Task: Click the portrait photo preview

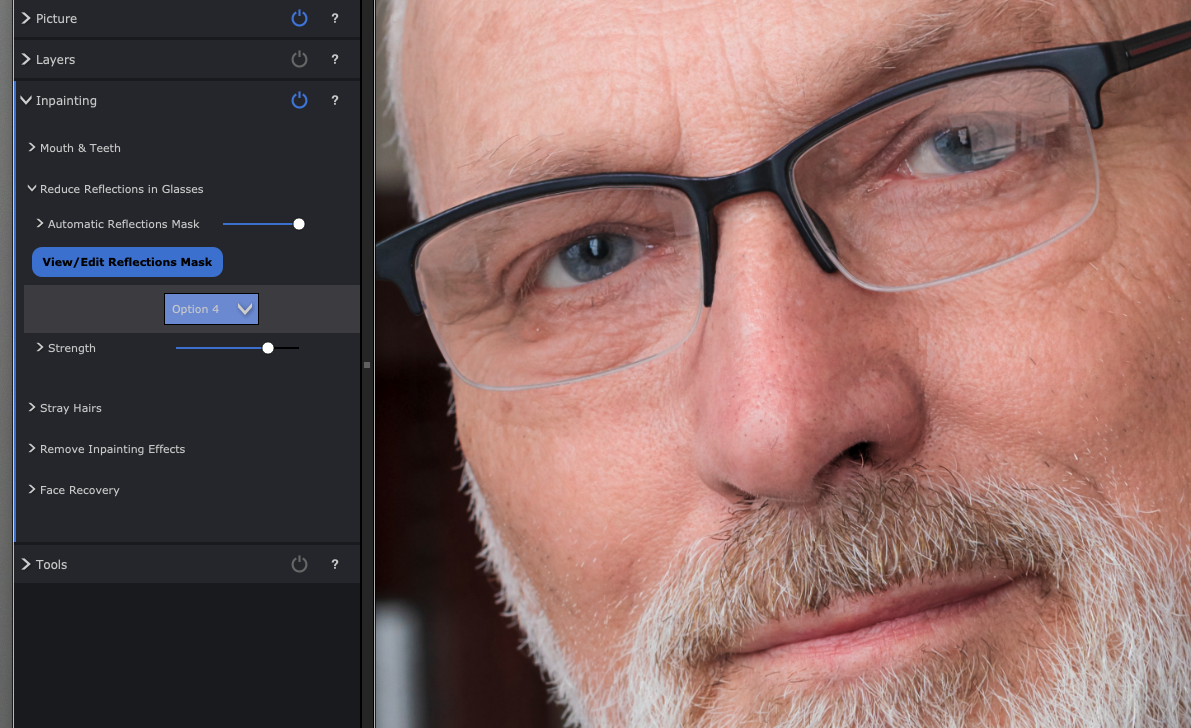Action: tap(783, 364)
